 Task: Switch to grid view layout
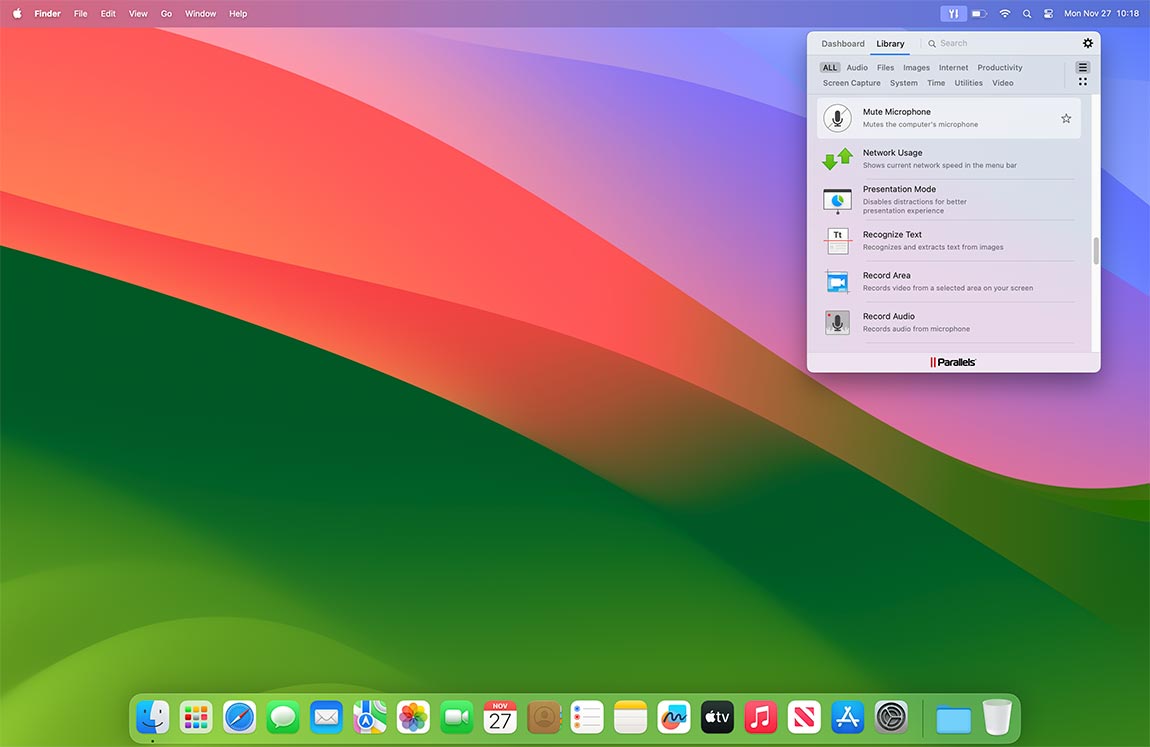tap(1082, 82)
